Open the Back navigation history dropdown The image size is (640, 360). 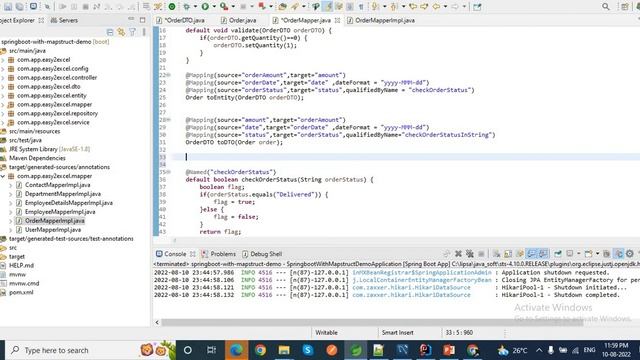tap(445, 7)
